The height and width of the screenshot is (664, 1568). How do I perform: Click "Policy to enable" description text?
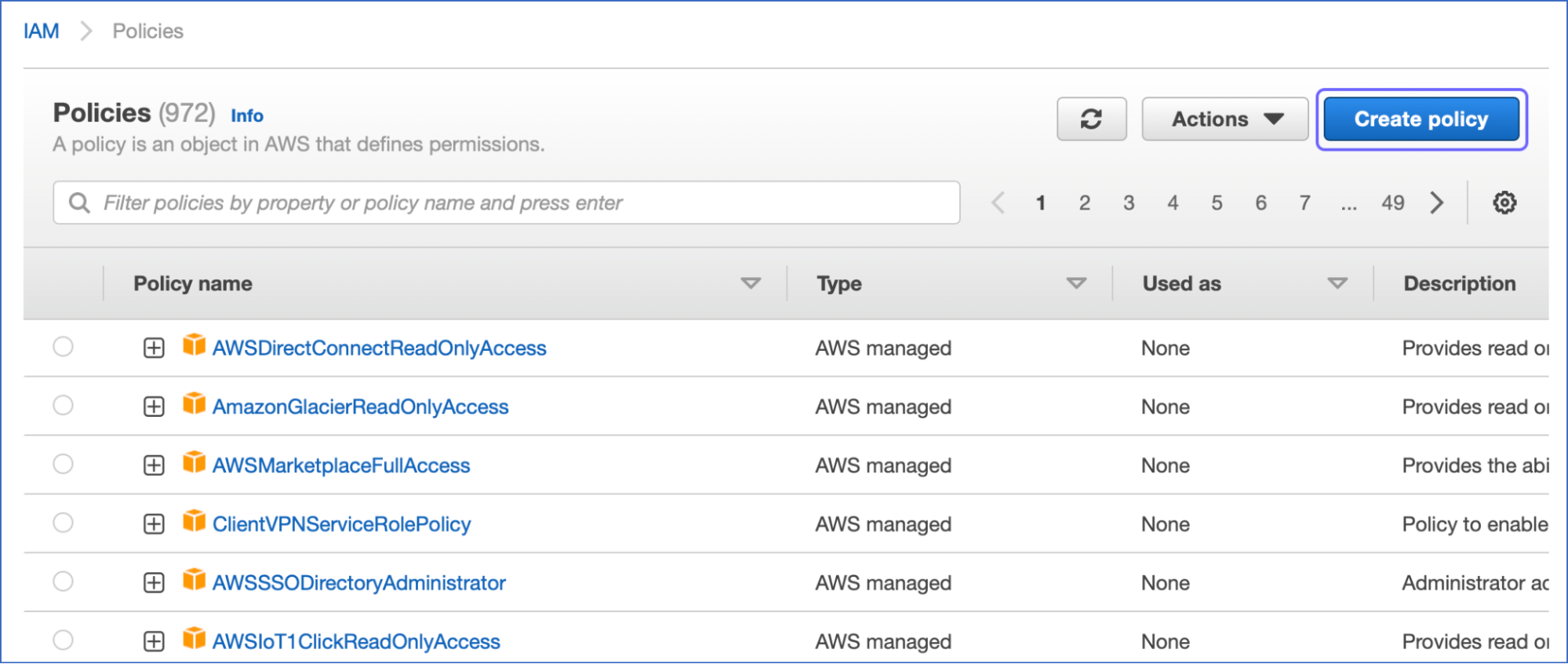click(x=1475, y=524)
